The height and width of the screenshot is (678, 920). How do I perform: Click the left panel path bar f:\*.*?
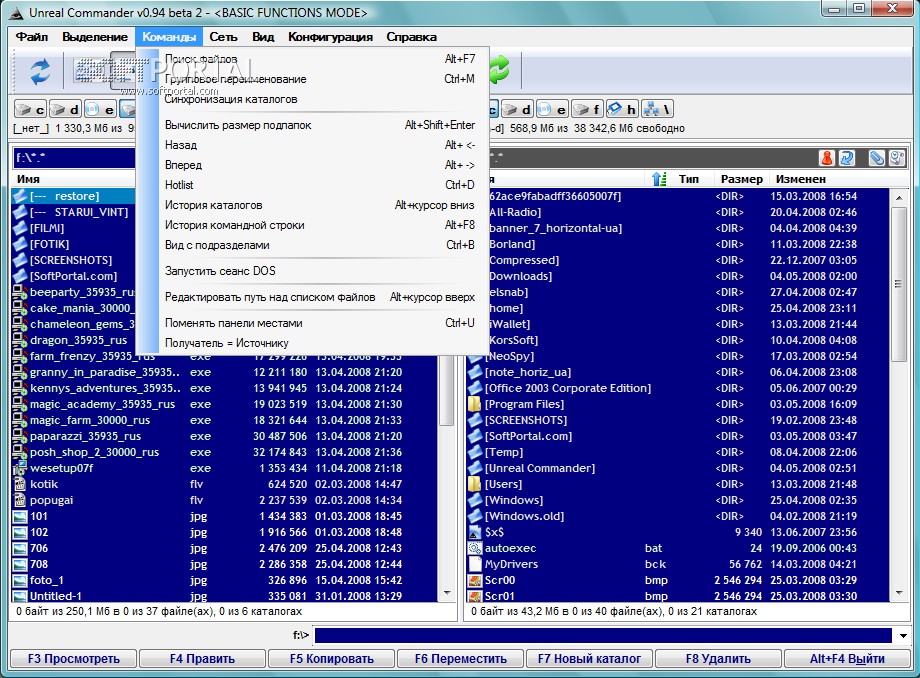click(x=74, y=158)
